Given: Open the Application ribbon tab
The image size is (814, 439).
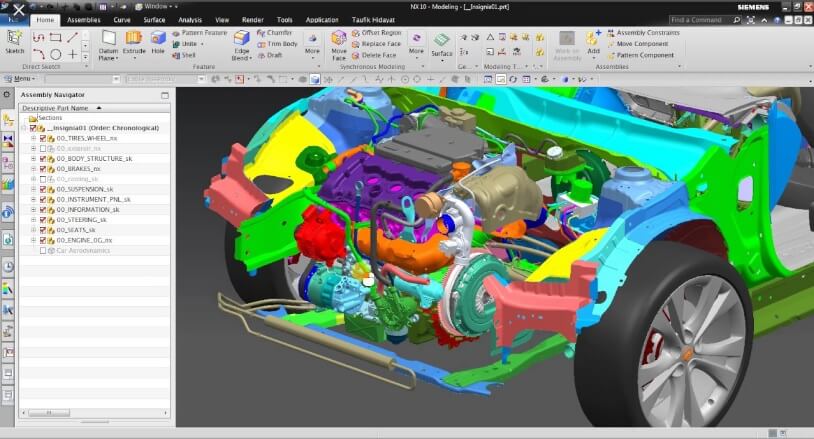Looking at the screenshot, I should point(322,20).
